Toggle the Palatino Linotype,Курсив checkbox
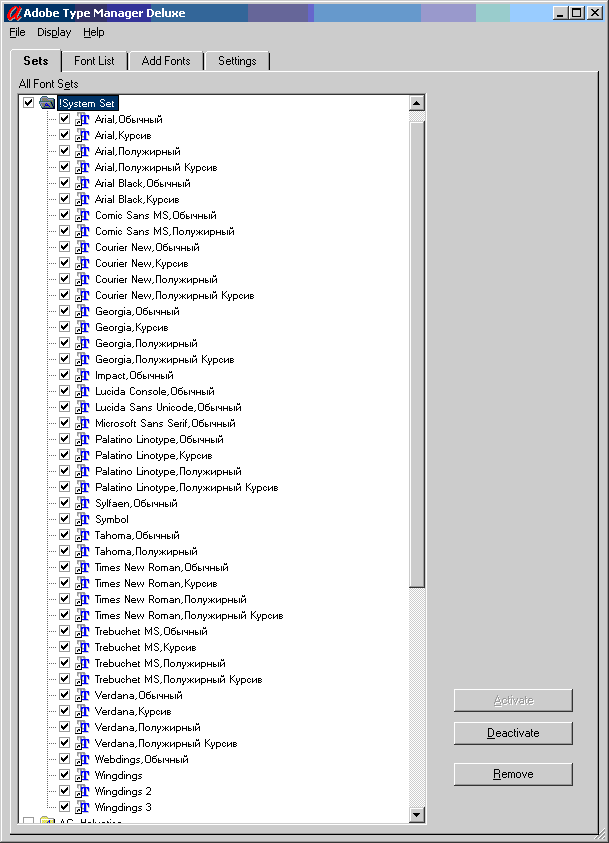This screenshot has width=609, height=843. pos(65,455)
